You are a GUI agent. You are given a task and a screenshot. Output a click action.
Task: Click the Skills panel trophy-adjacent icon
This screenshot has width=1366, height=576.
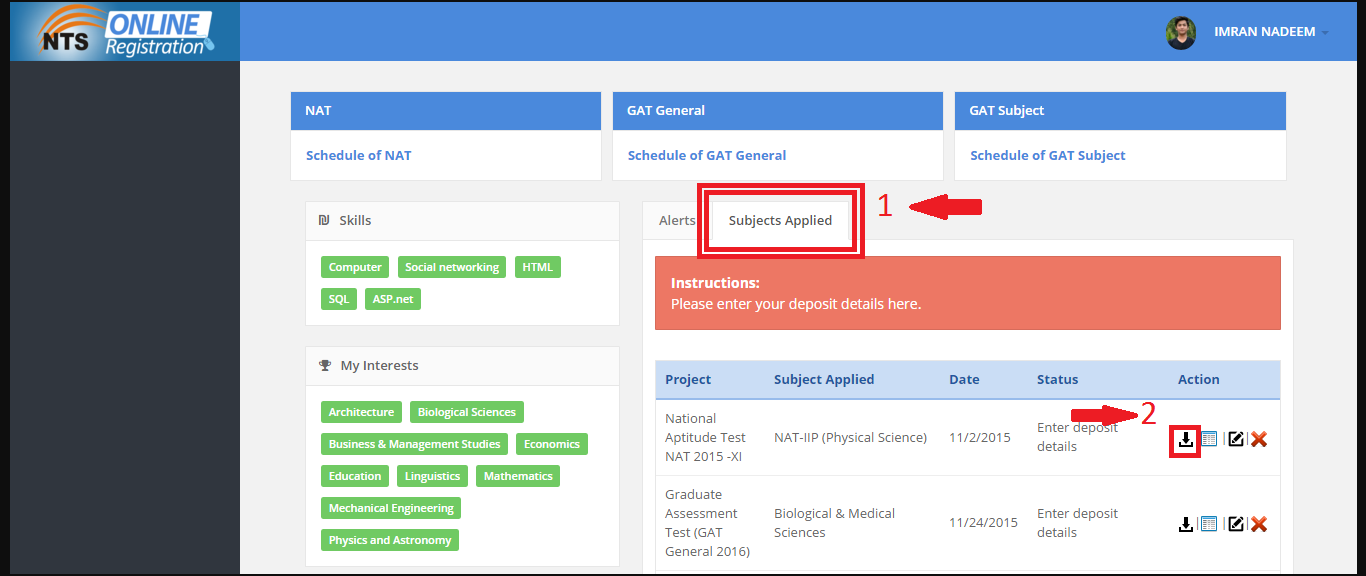pos(324,220)
